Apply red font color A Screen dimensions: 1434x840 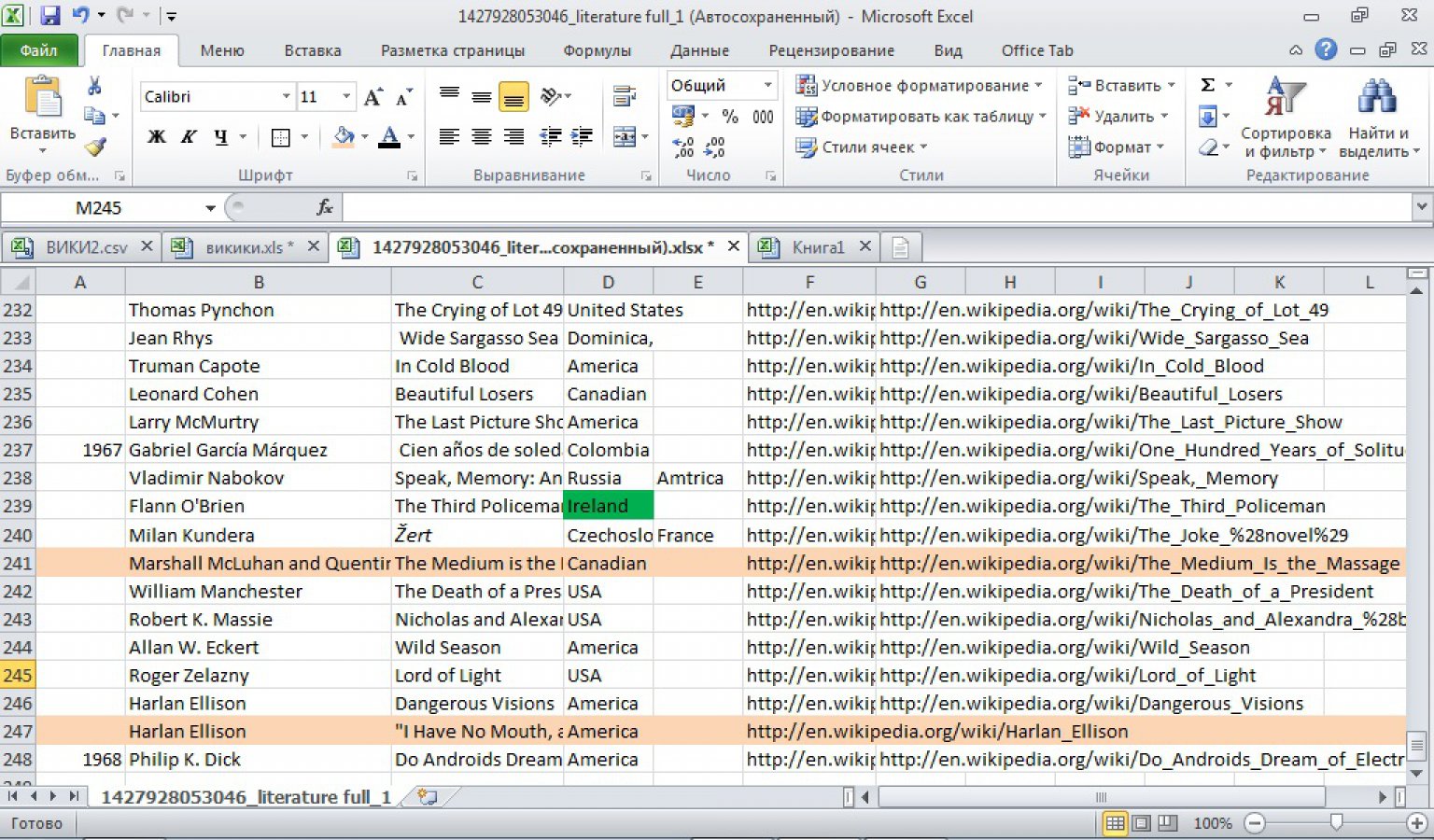tap(390, 137)
